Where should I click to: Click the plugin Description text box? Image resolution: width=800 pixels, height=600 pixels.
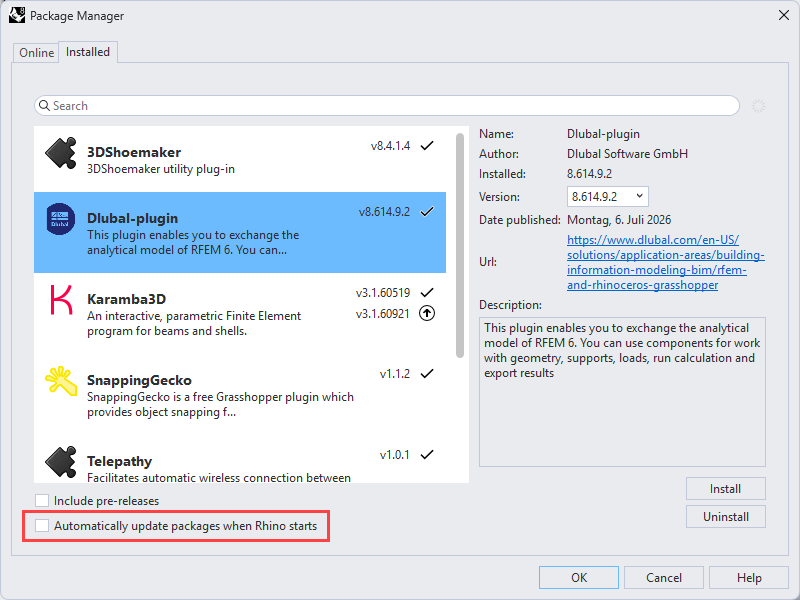[622, 392]
